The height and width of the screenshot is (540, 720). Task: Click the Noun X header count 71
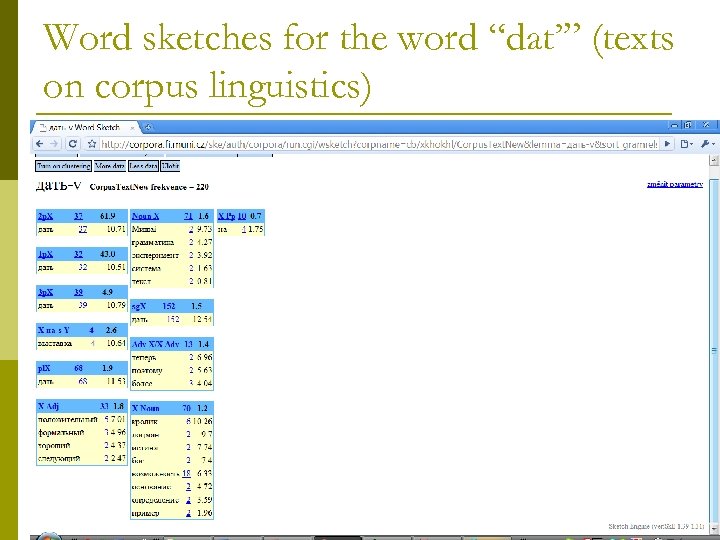(188, 216)
